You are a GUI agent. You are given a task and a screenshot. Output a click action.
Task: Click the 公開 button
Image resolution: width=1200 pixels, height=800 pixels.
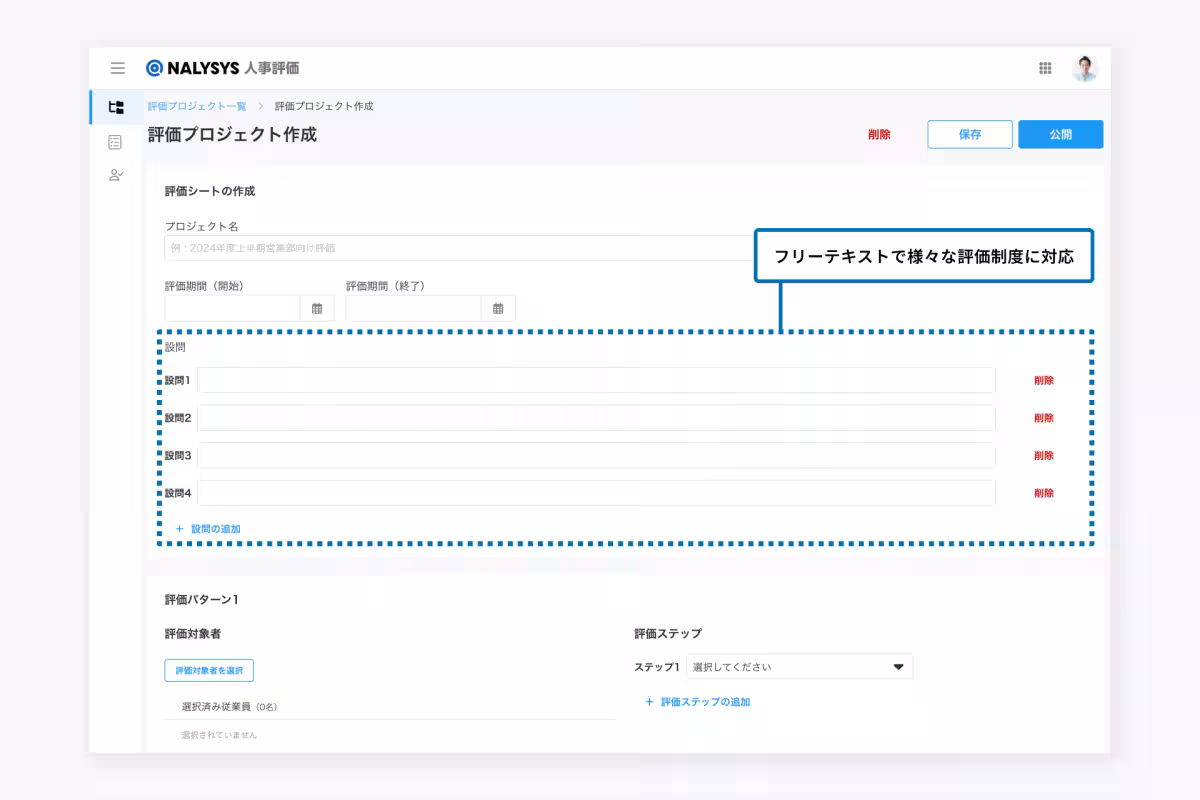click(1060, 134)
